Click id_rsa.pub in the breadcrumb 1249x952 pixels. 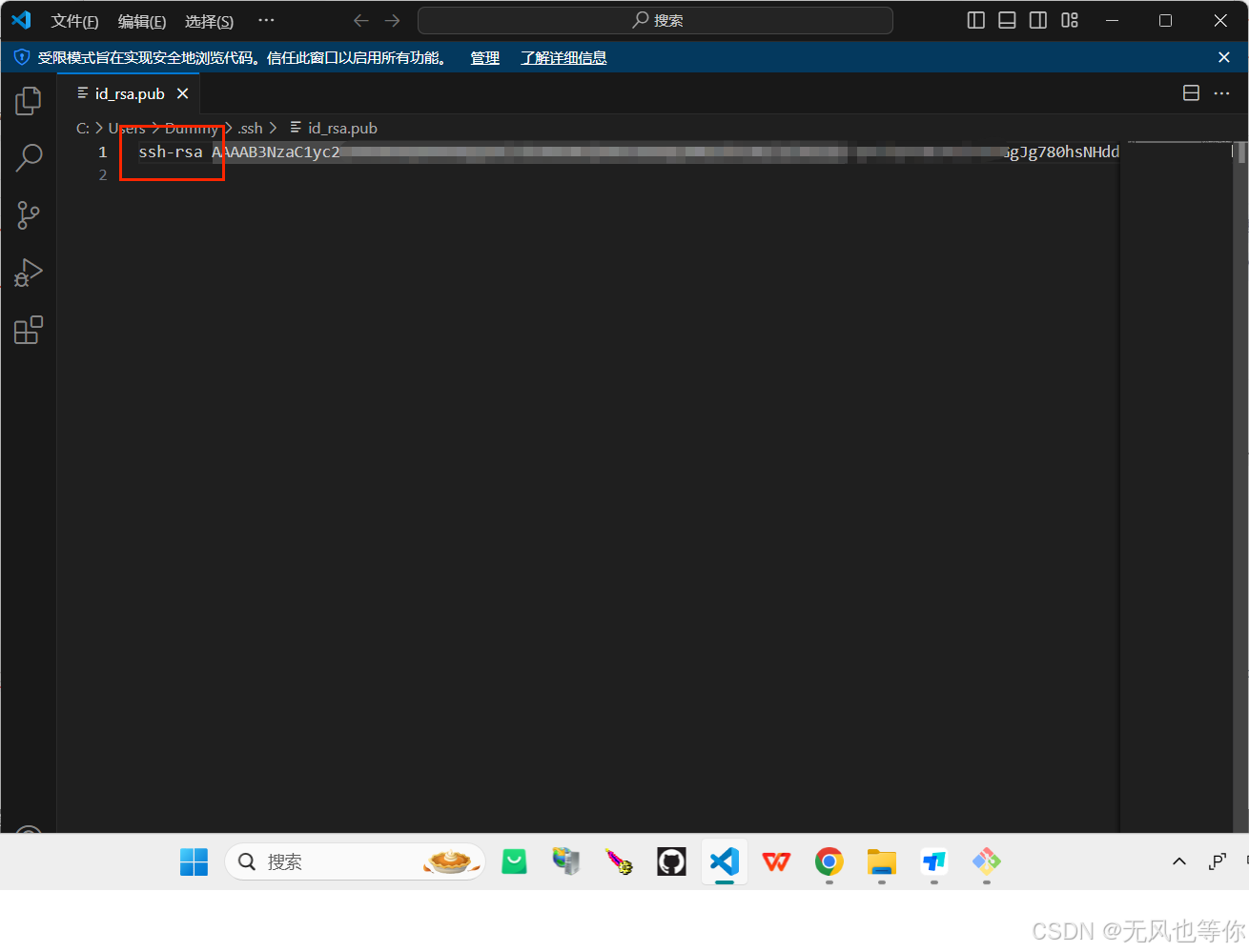[x=342, y=128]
